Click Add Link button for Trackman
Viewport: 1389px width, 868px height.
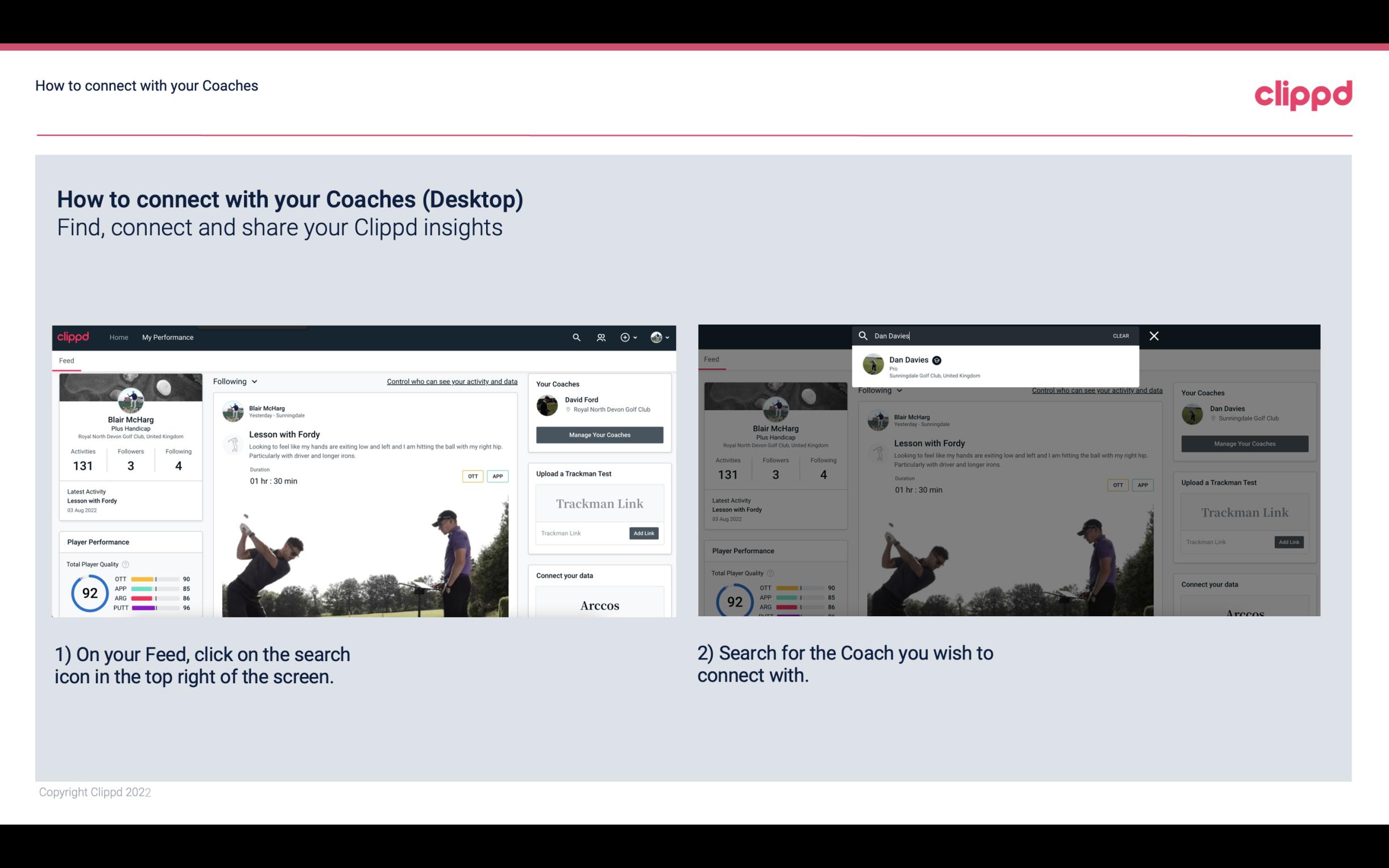click(643, 532)
